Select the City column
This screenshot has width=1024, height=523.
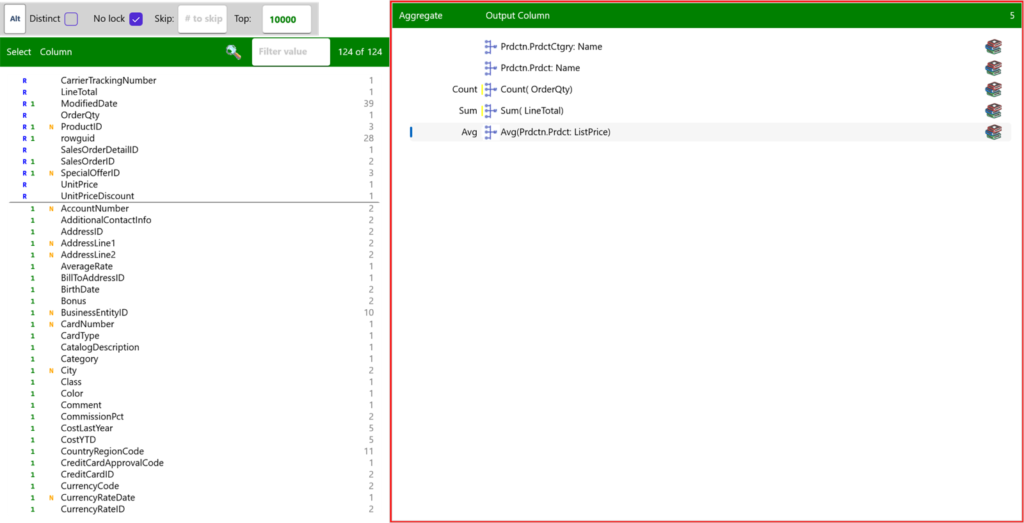pos(69,370)
